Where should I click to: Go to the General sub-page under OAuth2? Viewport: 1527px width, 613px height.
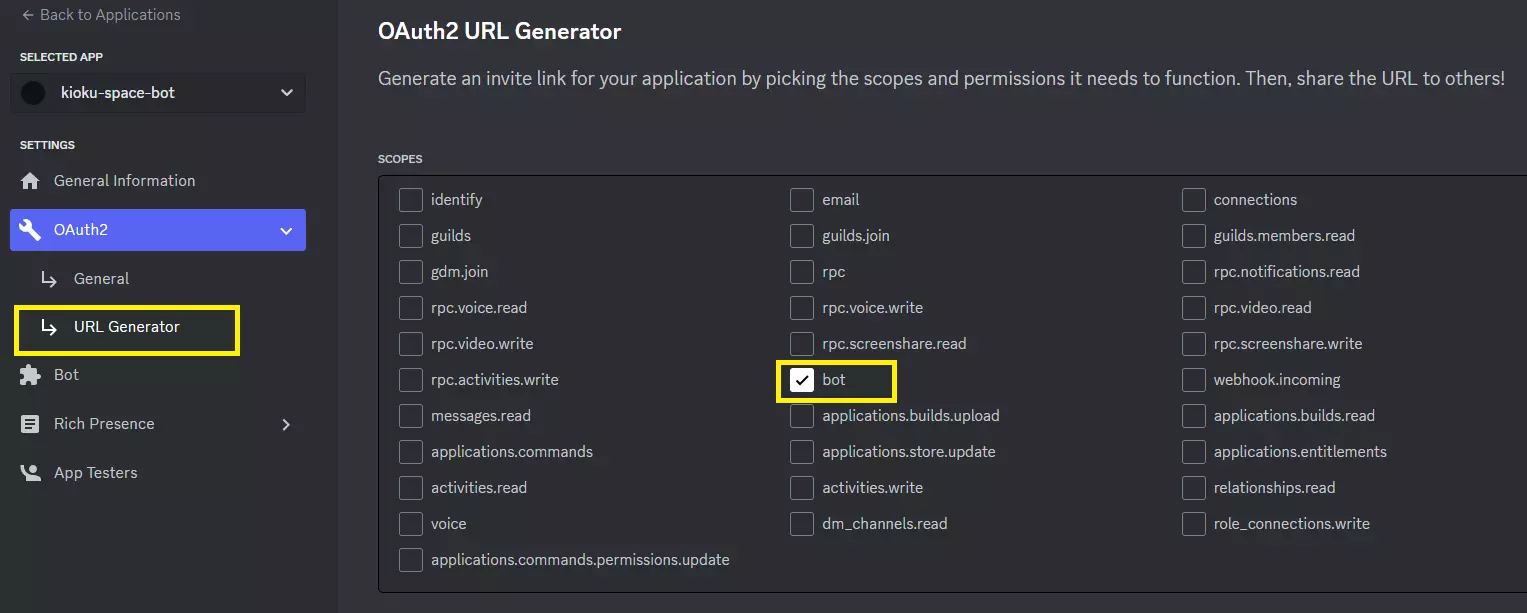[x=101, y=279]
